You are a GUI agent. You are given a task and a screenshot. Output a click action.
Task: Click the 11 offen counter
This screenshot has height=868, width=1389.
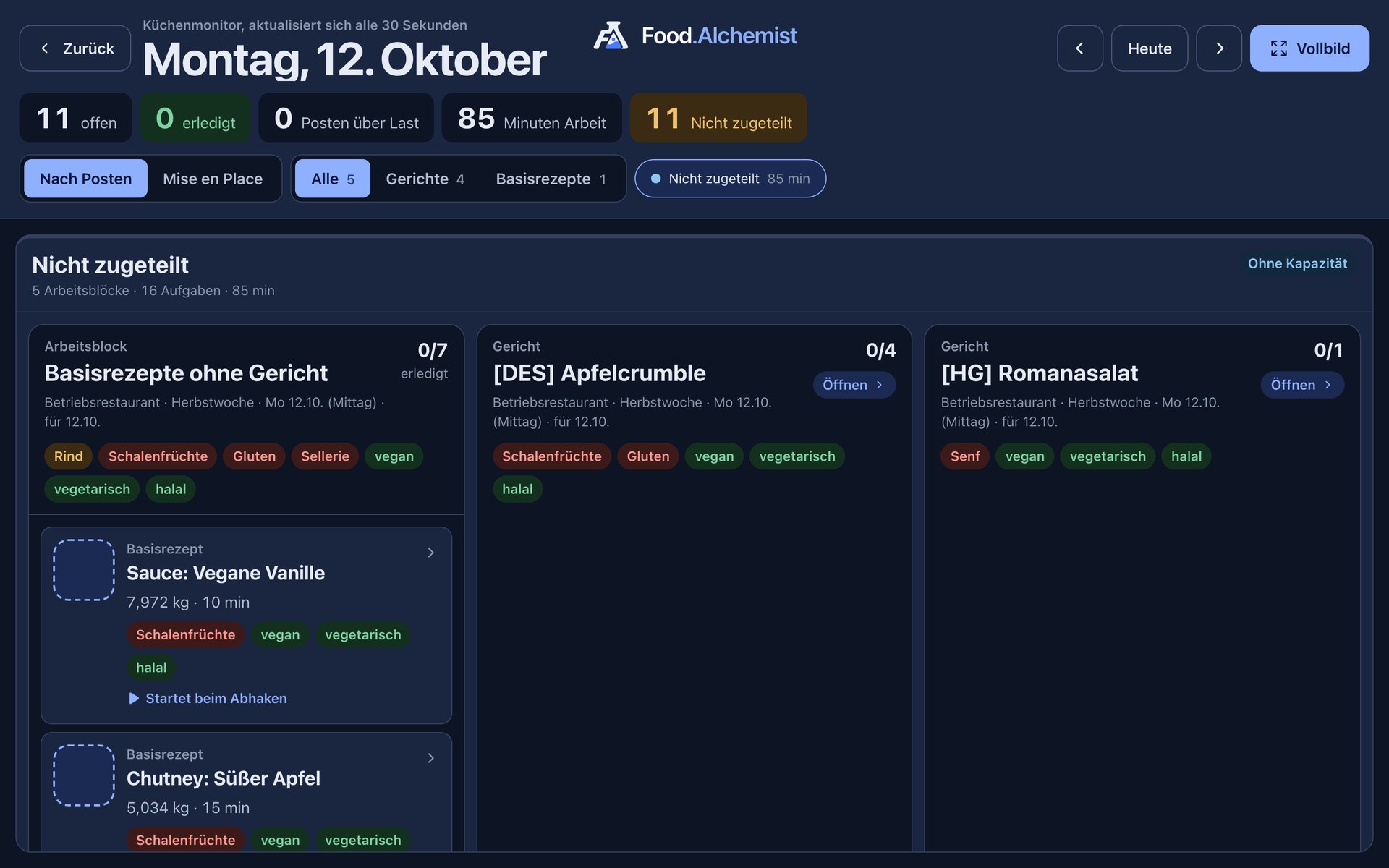(76, 118)
